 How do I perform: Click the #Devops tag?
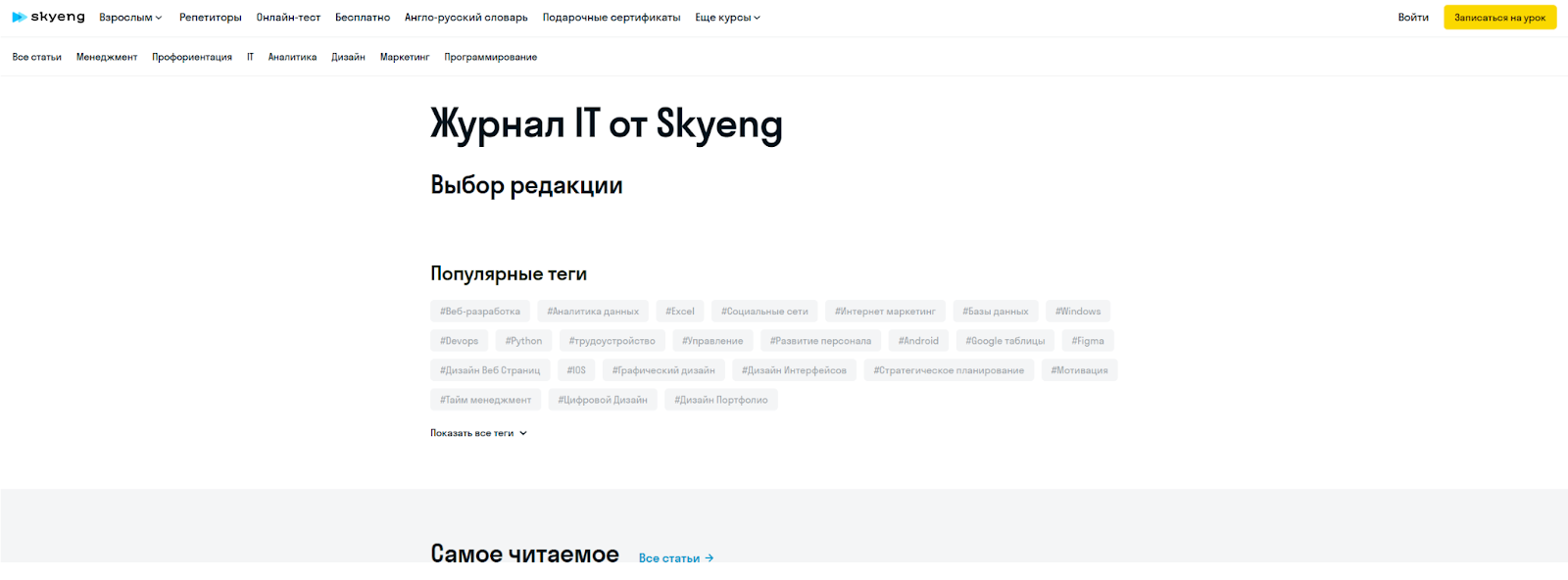(460, 341)
